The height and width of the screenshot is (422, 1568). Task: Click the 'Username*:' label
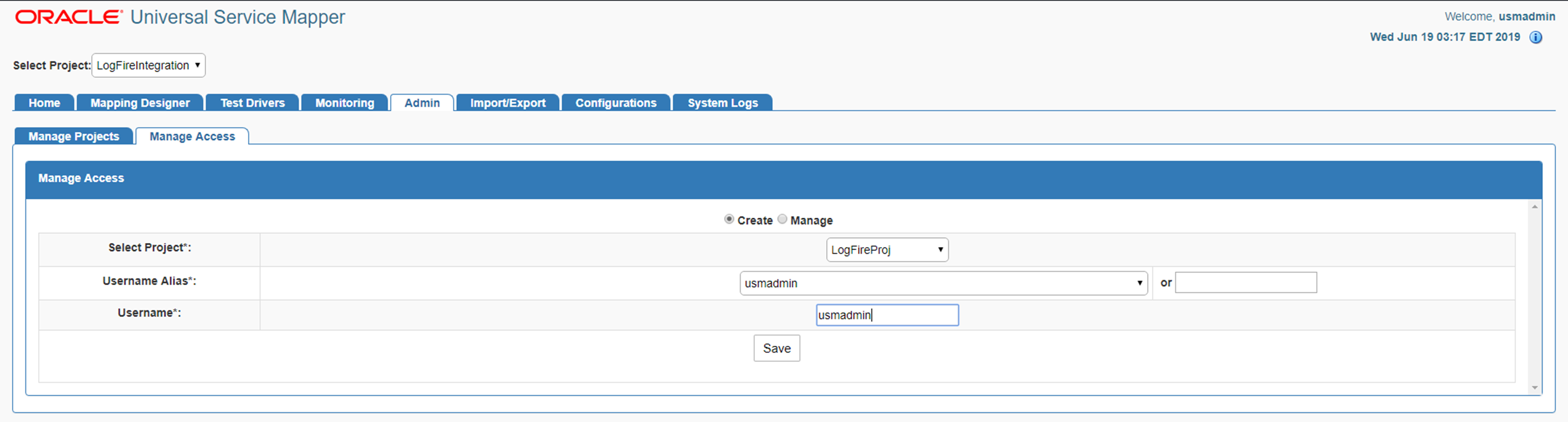pos(149,313)
